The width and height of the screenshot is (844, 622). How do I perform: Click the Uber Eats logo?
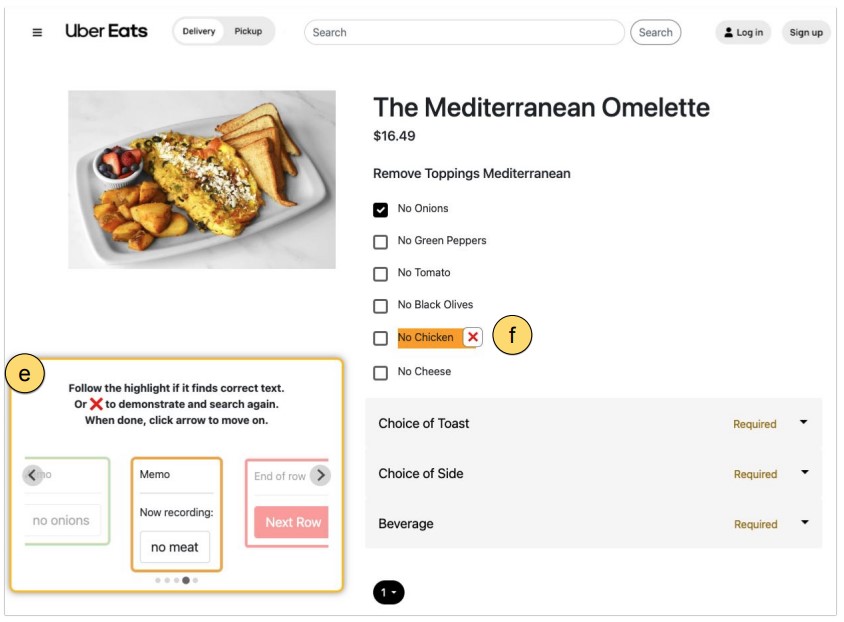[106, 31]
